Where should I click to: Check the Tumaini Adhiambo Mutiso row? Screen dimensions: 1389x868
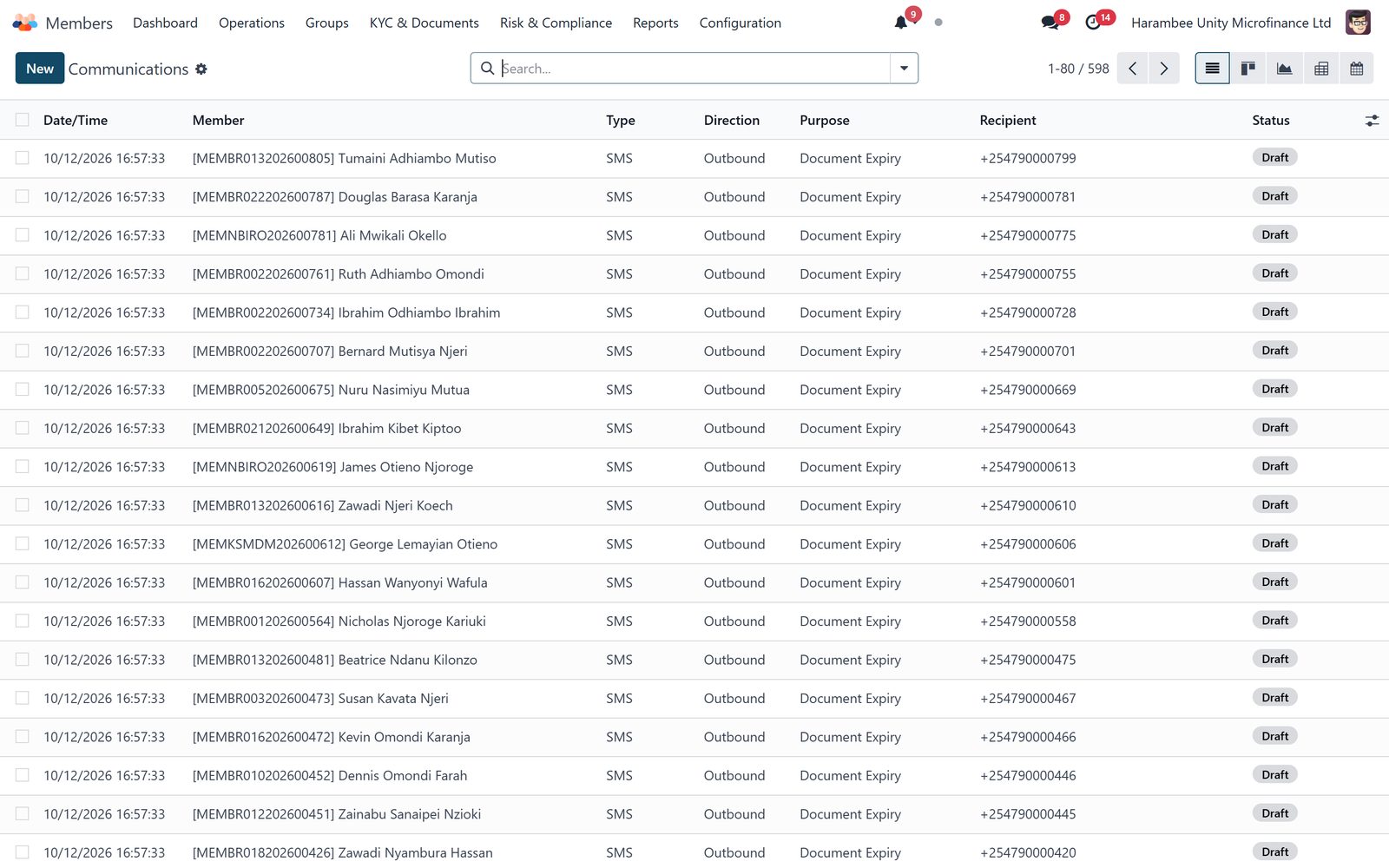(23, 158)
